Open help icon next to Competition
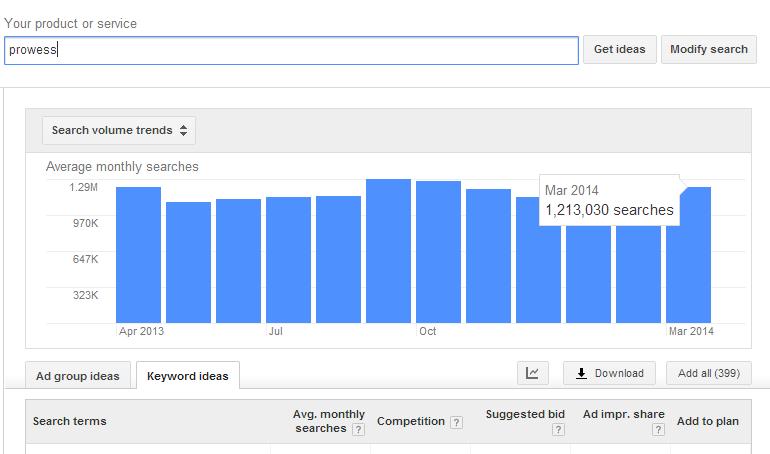 click(x=456, y=422)
